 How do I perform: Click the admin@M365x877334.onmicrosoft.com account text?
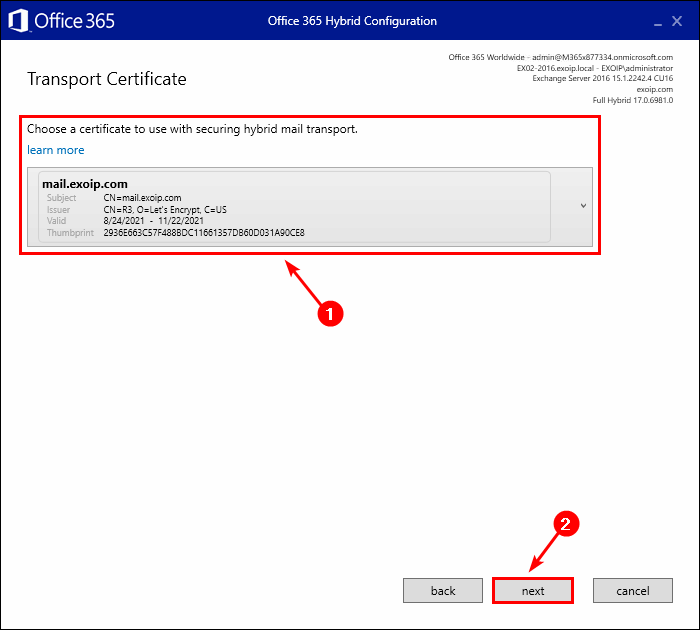pos(602,57)
